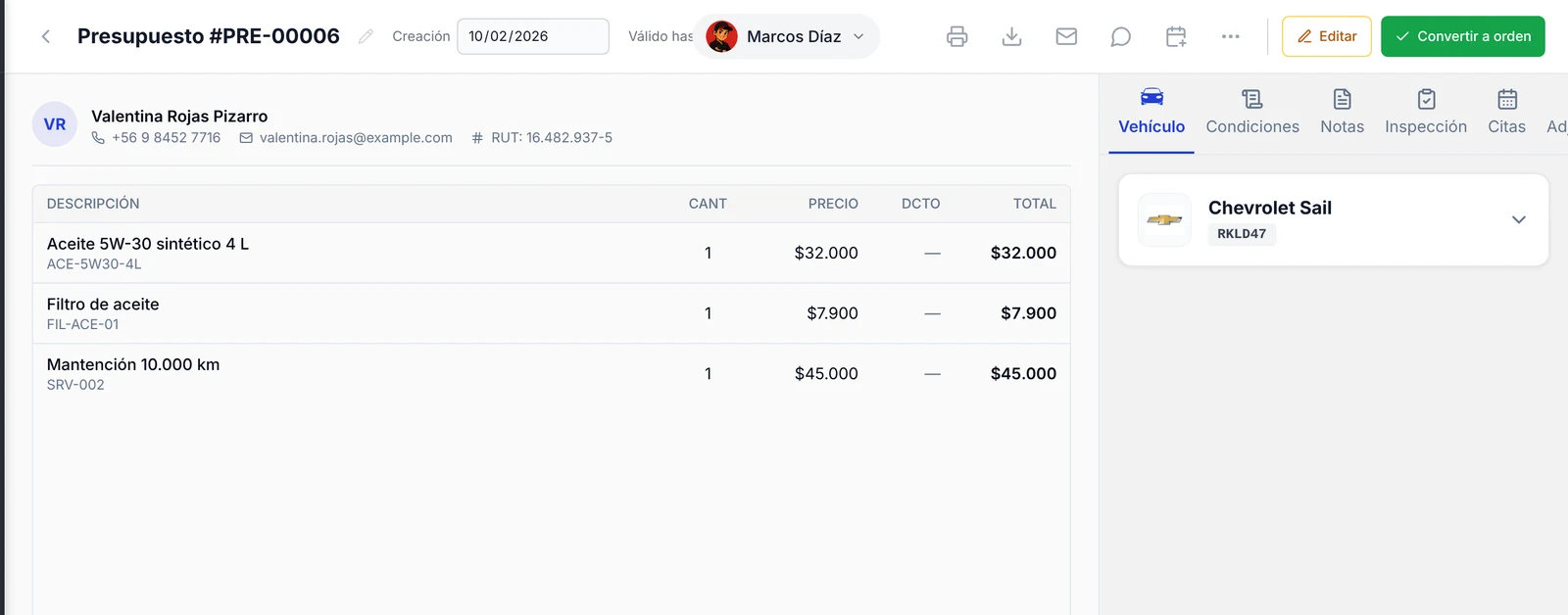Click the RUT: 16.482.937-5 text
Viewport: 1568px width, 615px height.
(x=552, y=138)
